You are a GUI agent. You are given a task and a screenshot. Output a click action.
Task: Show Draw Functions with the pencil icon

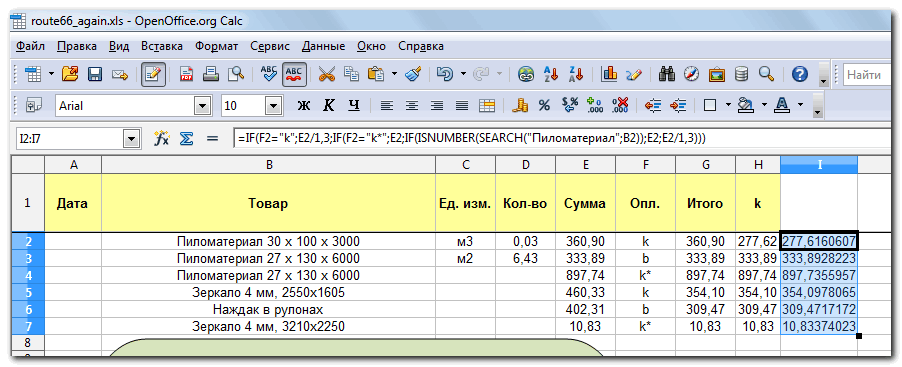pos(633,74)
